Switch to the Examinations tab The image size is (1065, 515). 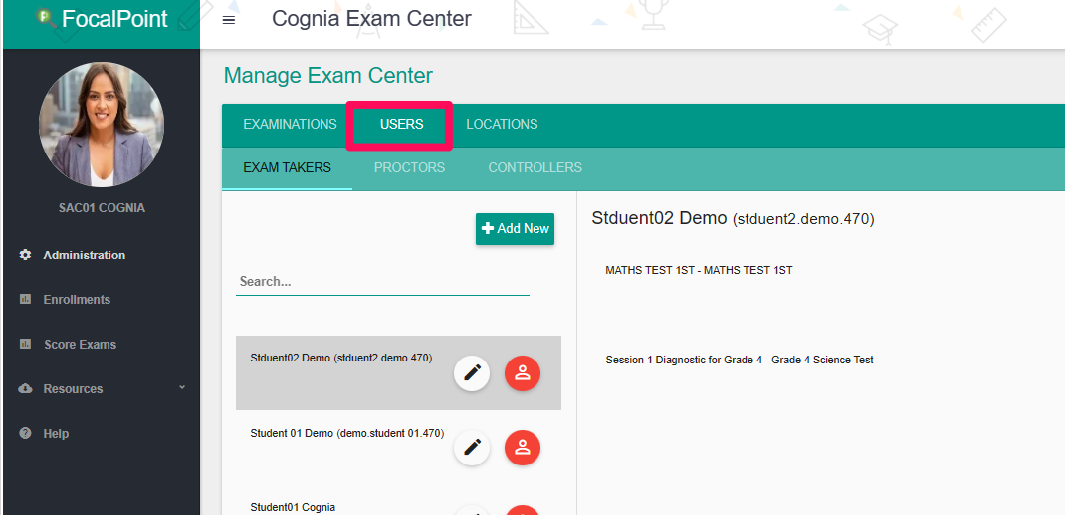tap(290, 125)
